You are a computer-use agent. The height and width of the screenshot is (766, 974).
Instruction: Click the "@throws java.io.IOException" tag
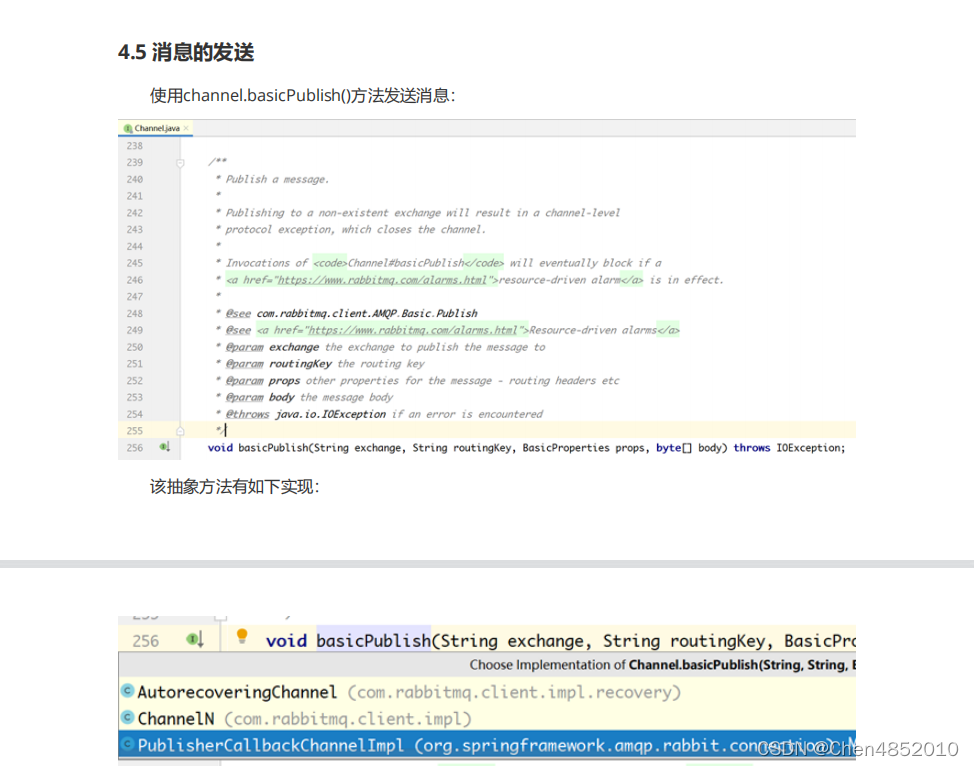[306, 414]
